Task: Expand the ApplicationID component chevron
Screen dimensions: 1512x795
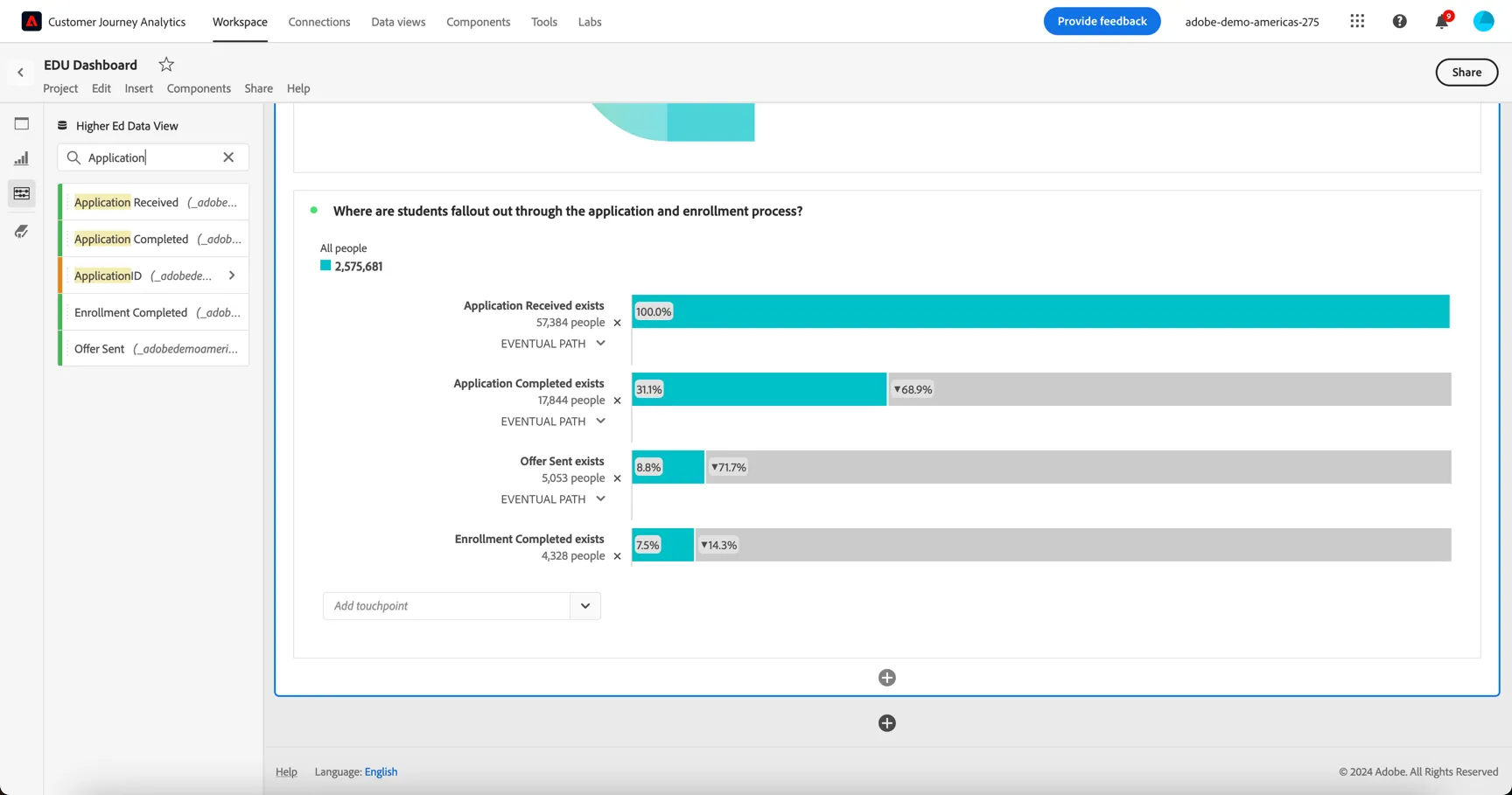Action: pyautogui.click(x=232, y=275)
